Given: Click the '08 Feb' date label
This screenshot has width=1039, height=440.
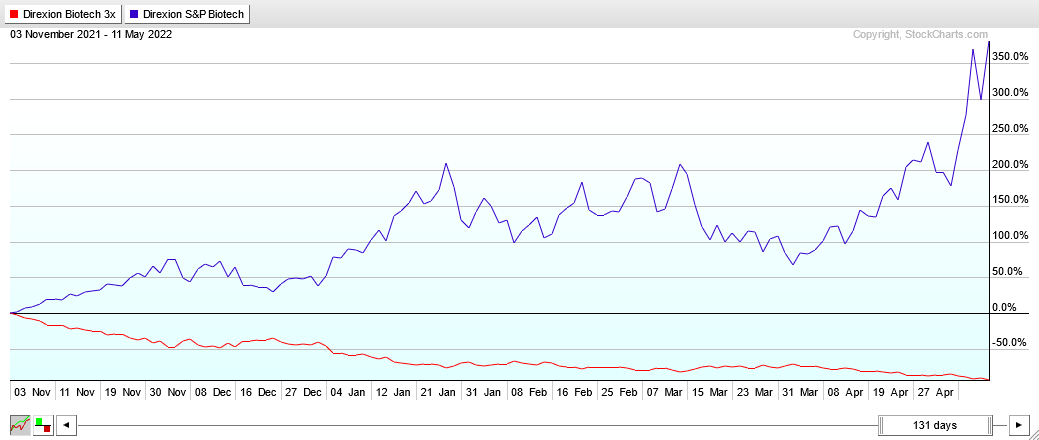Looking at the screenshot, I should coord(528,392).
